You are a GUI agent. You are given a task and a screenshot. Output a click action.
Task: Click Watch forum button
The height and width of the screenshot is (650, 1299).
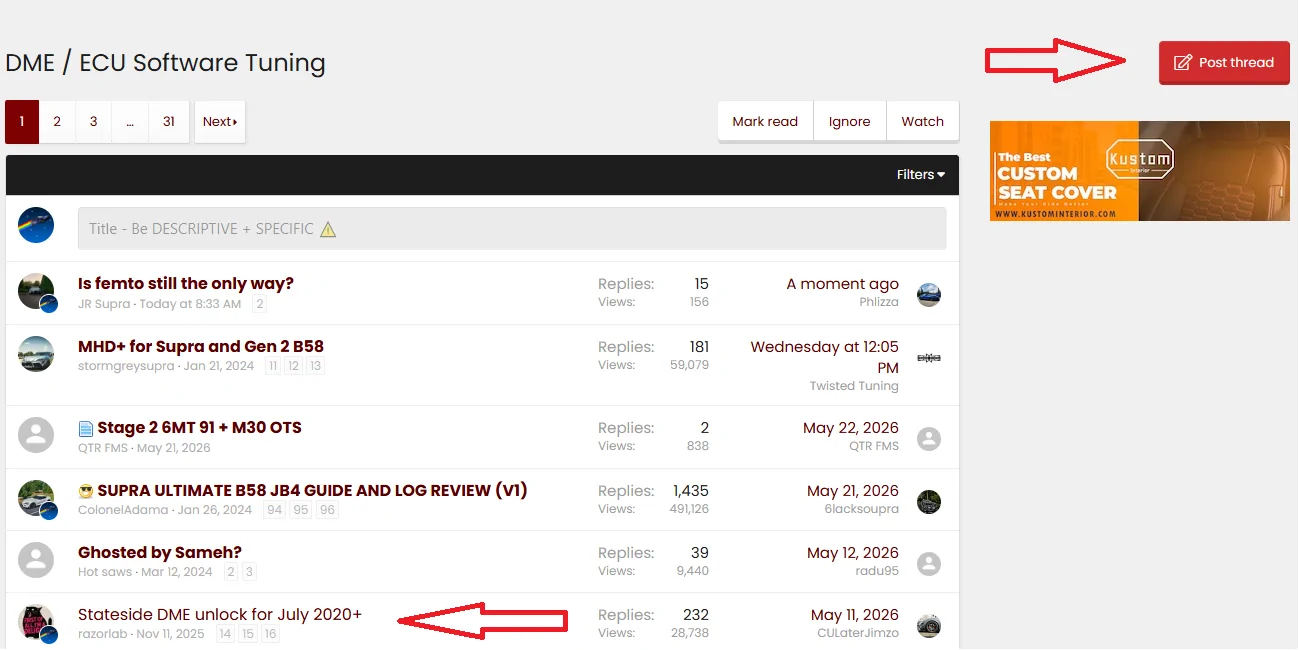[x=923, y=122]
